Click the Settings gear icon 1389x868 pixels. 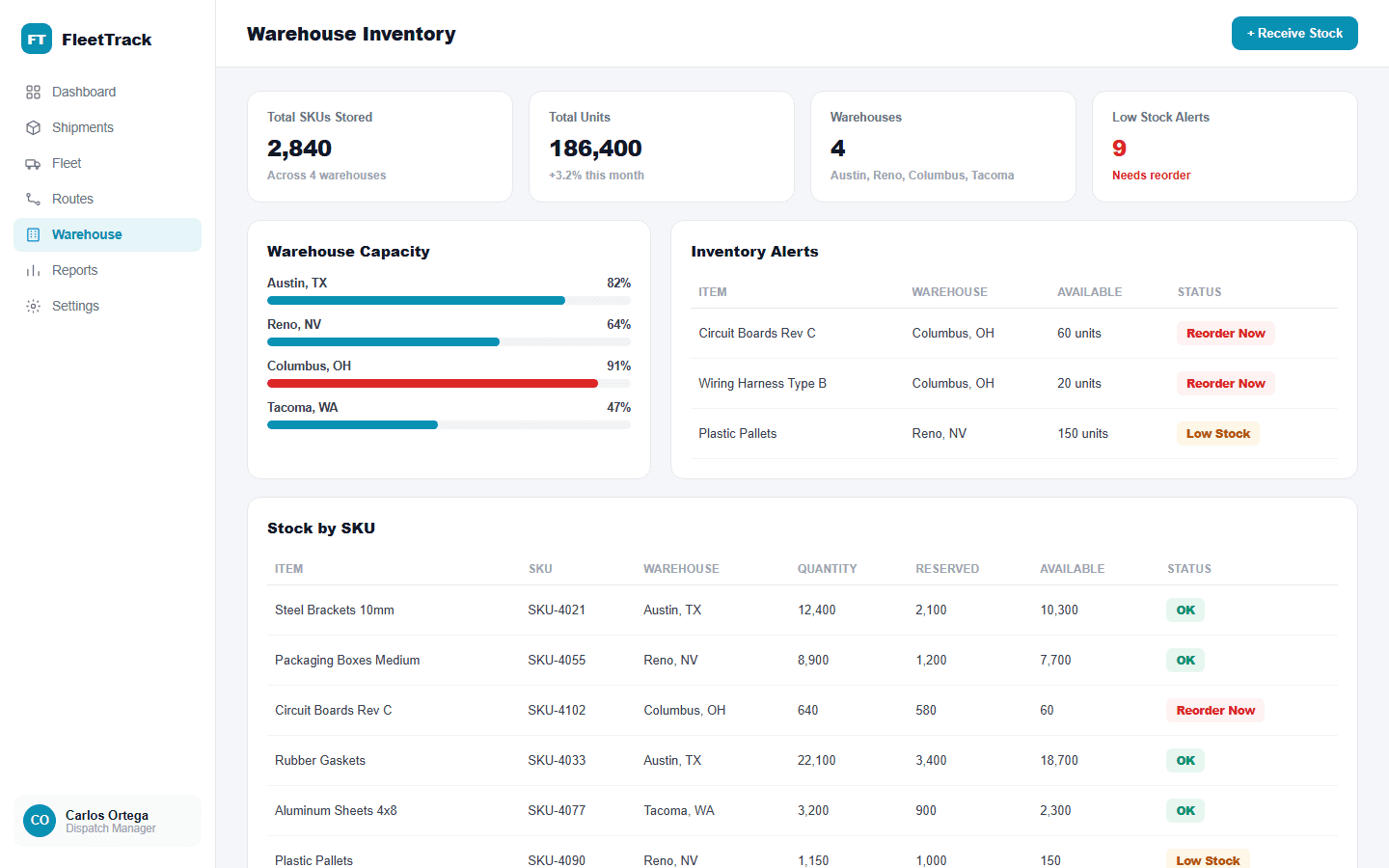pos(33,306)
